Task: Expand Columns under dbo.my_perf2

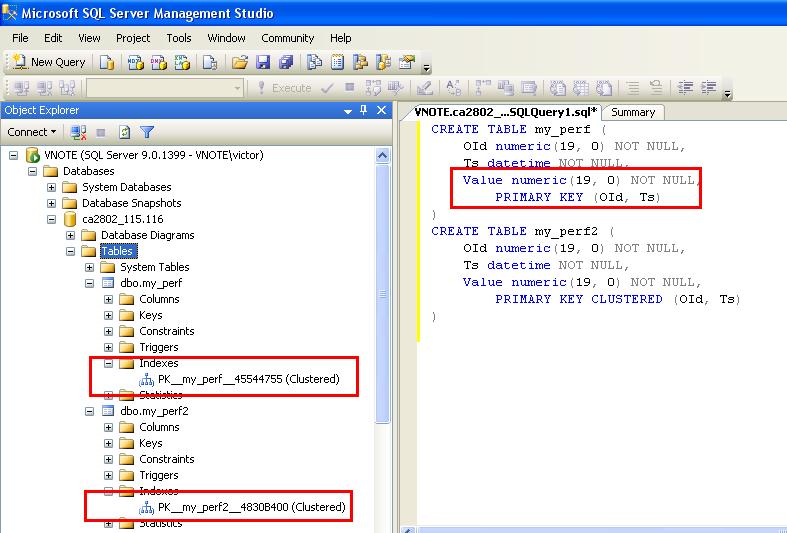Action: pos(108,428)
